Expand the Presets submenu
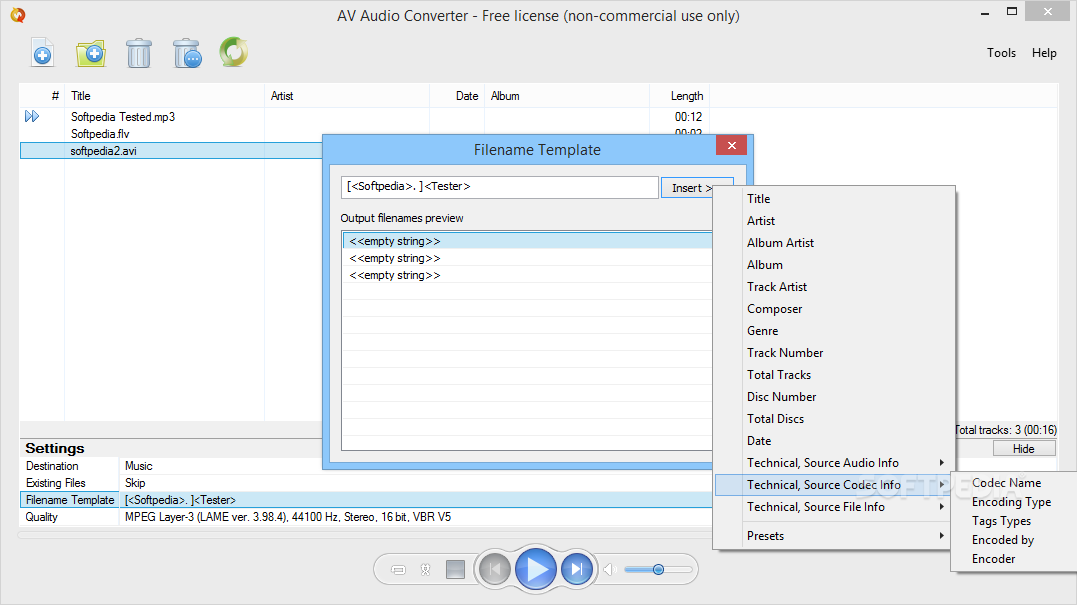This screenshot has height=605, width=1077. pos(834,536)
